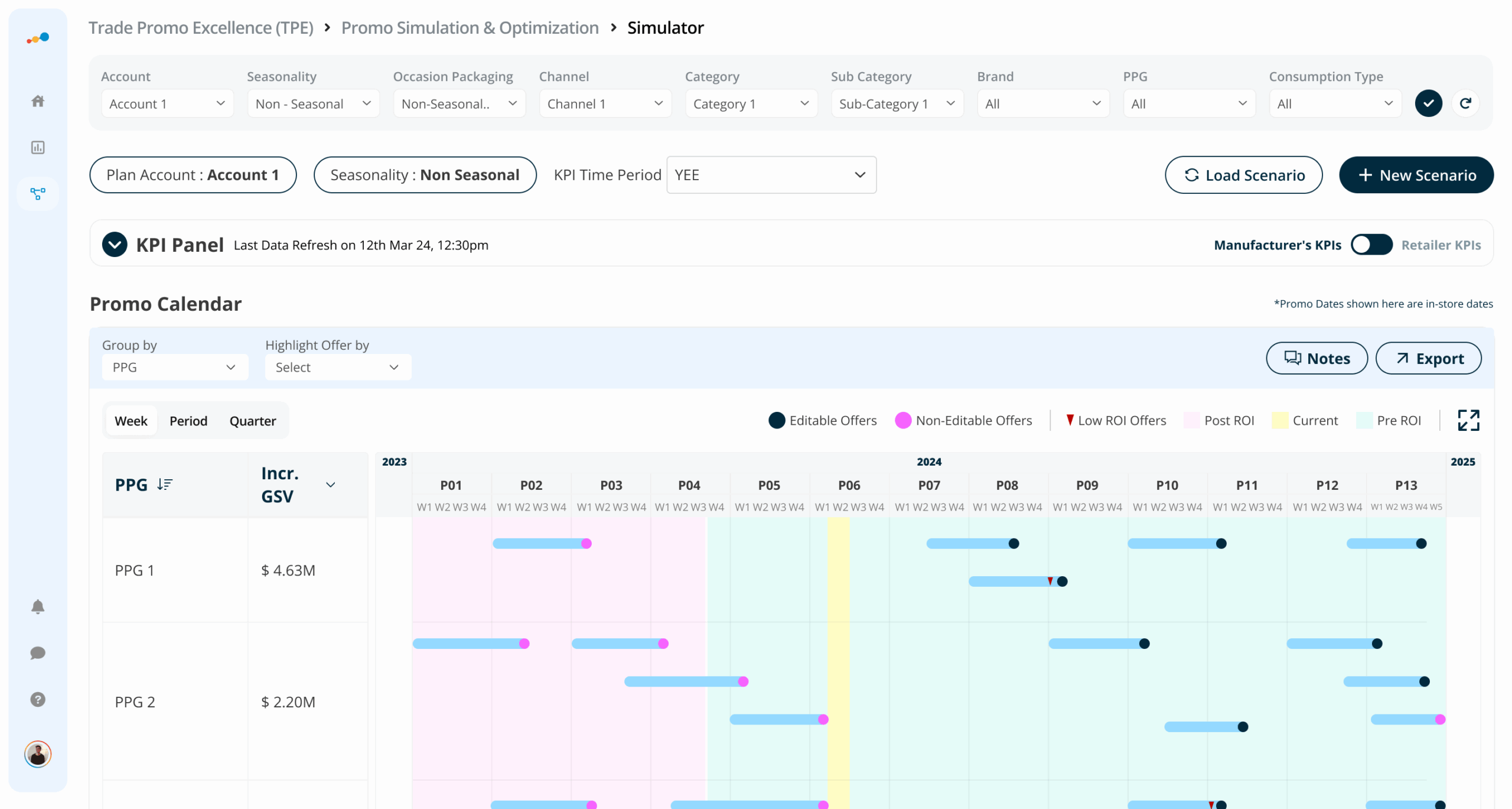Image resolution: width=1512 pixels, height=809 pixels.
Task: Open the Channel dropdown
Action: pyautogui.click(x=605, y=103)
